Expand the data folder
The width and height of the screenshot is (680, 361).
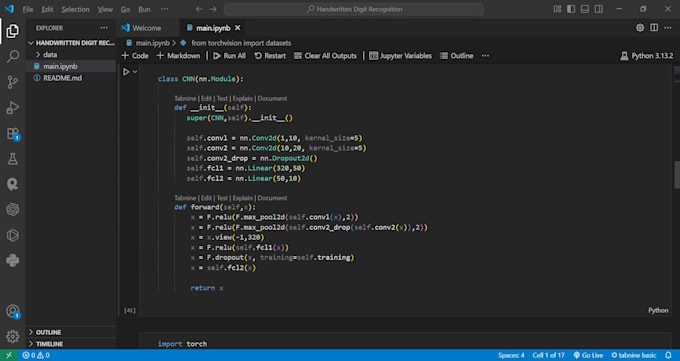[x=50, y=55]
